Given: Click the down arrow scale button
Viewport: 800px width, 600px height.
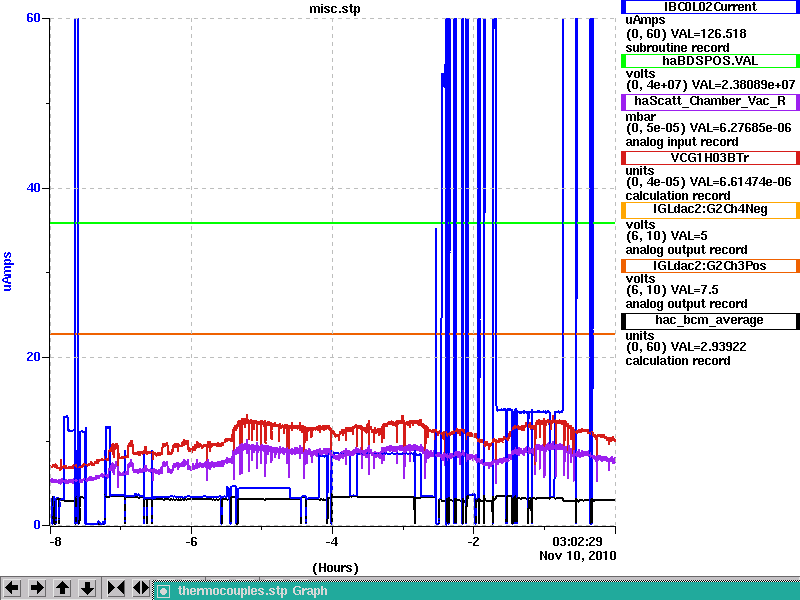Looking at the screenshot, I should coord(87,588).
